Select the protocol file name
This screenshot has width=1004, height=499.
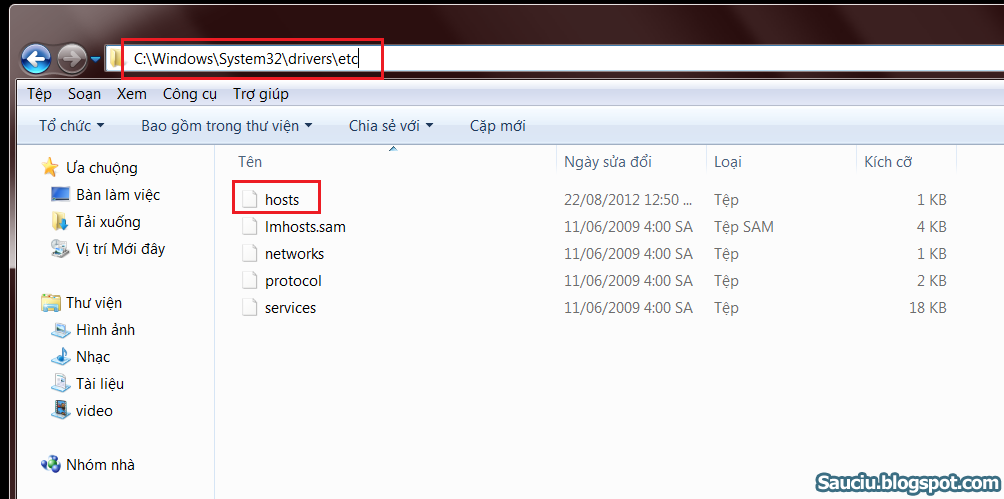coord(293,281)
